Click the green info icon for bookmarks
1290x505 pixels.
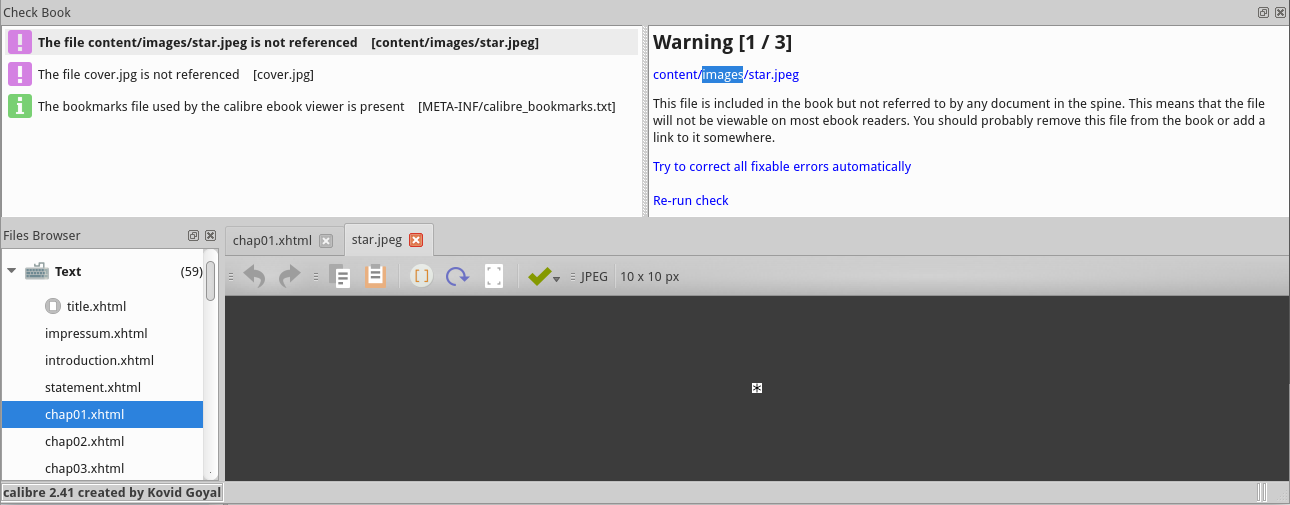pyautogui.click(x=20, y=106)
